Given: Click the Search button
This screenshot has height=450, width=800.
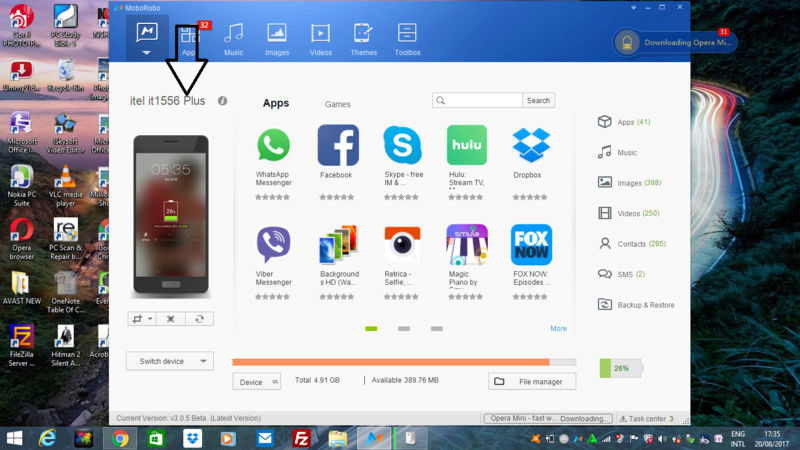Looking at the screenshot, I should pyautogui.click(x=538, y=101).
